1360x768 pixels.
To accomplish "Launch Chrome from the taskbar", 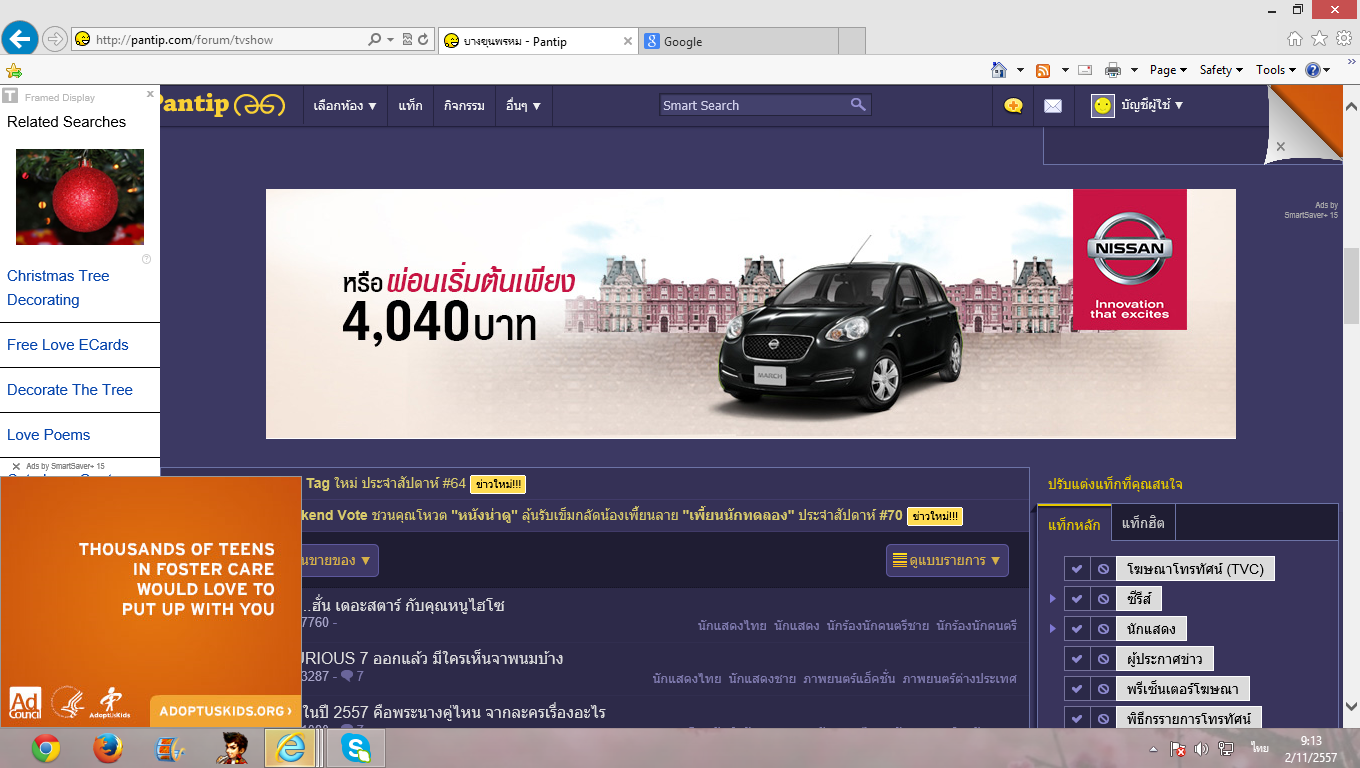I will tap(45, 748).
